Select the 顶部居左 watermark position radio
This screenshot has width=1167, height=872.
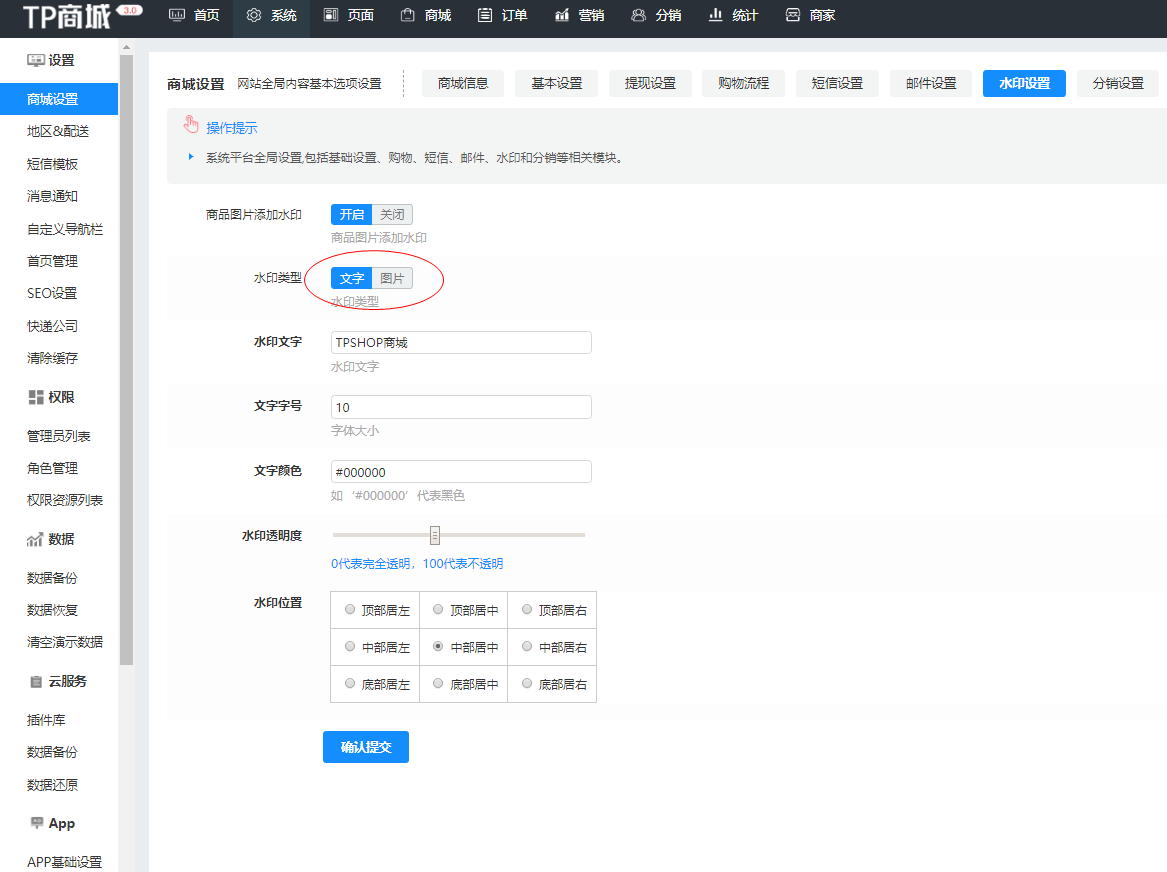[350, 609]
